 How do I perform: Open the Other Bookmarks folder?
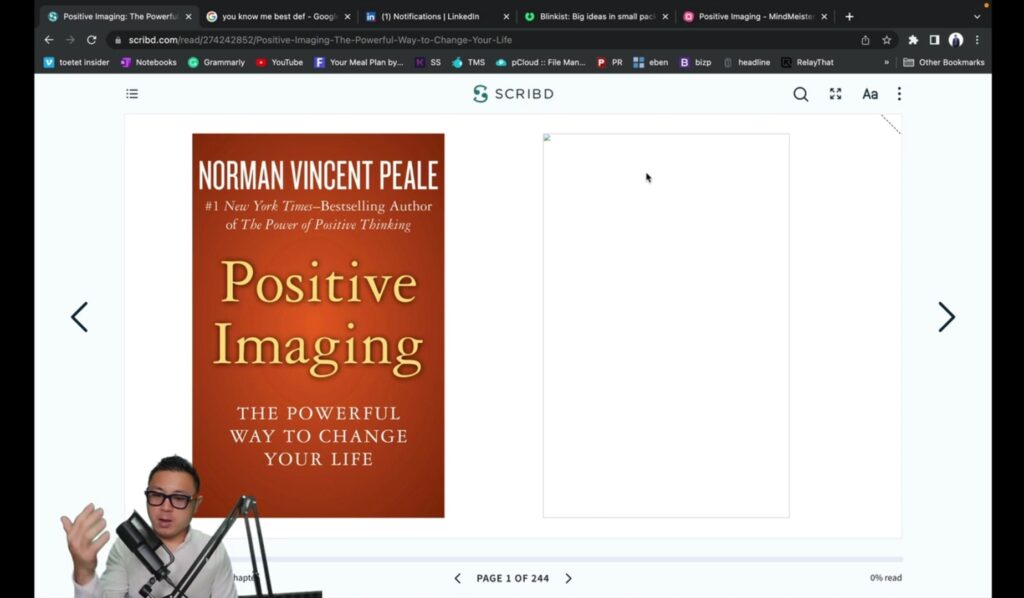point(944,63)
